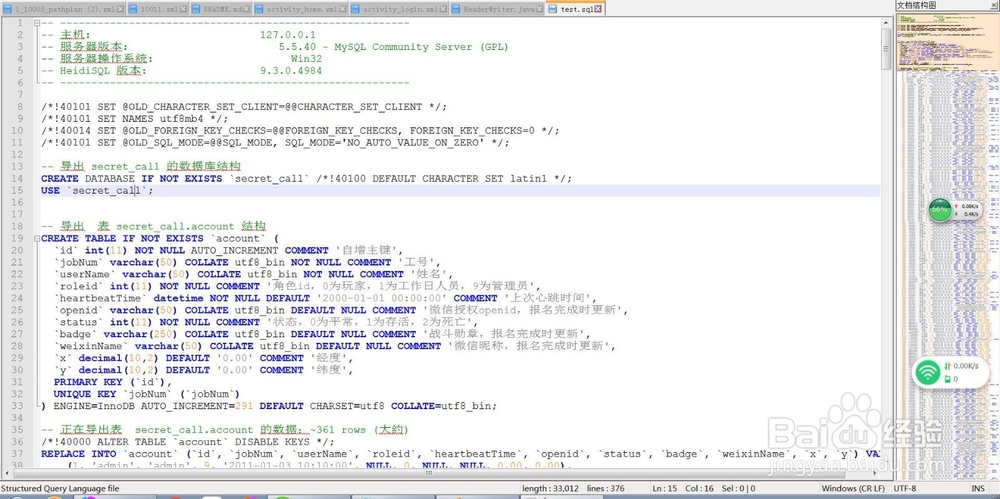This screenshot has height=499, width=1000.
Task: Close the HeaderWriter.java tab
Action: tap(540, 10)
